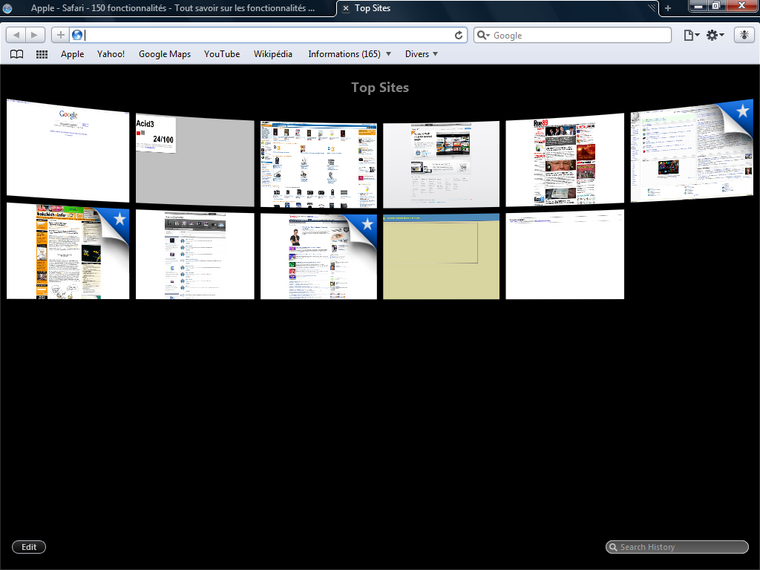Image resolution: width=760 pixels, height=570 pixels.
Task: Go forward with the right arrow button
Action: click(34, 35)
